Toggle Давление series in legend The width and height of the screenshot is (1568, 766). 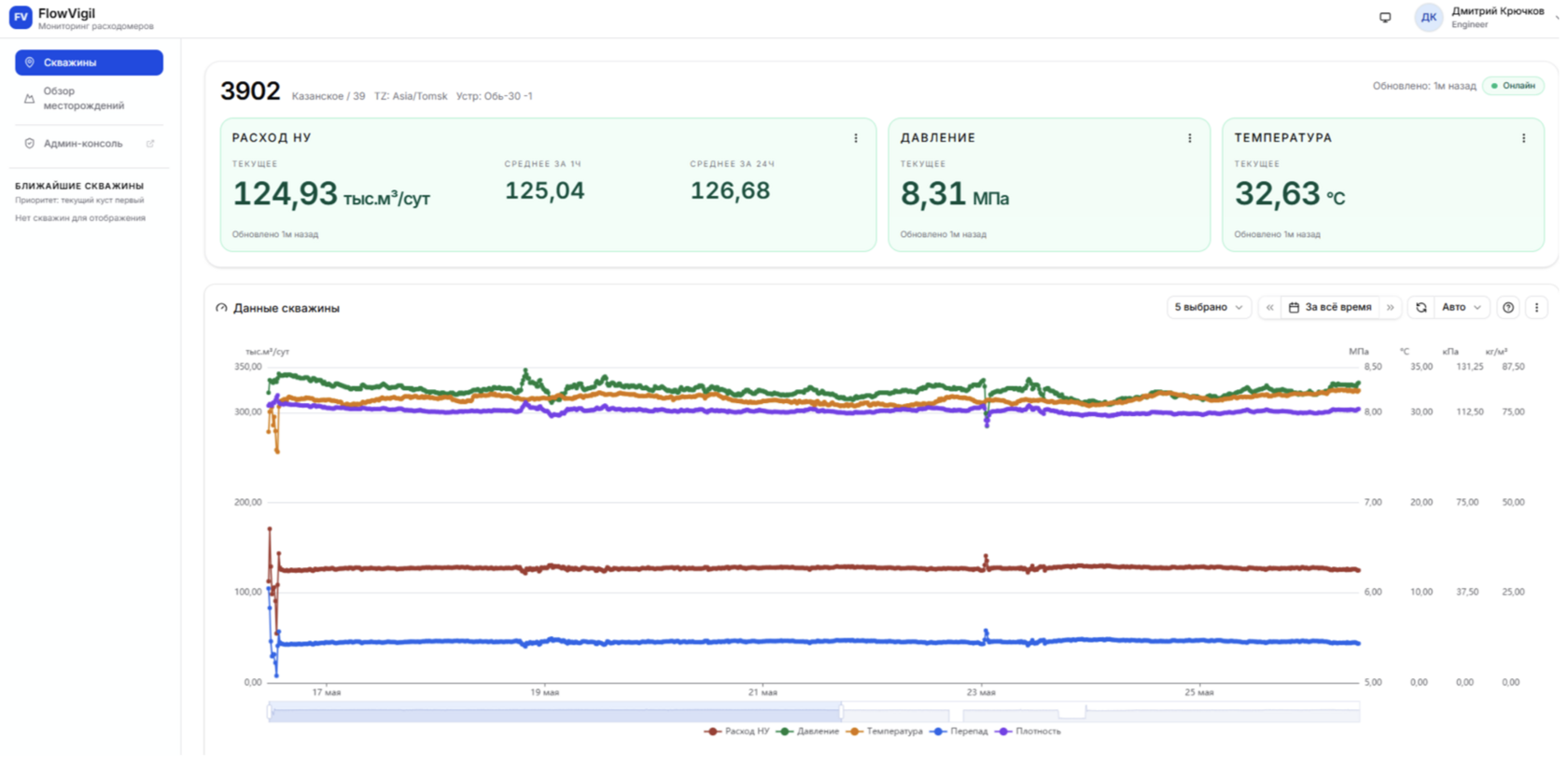point(808,731)
